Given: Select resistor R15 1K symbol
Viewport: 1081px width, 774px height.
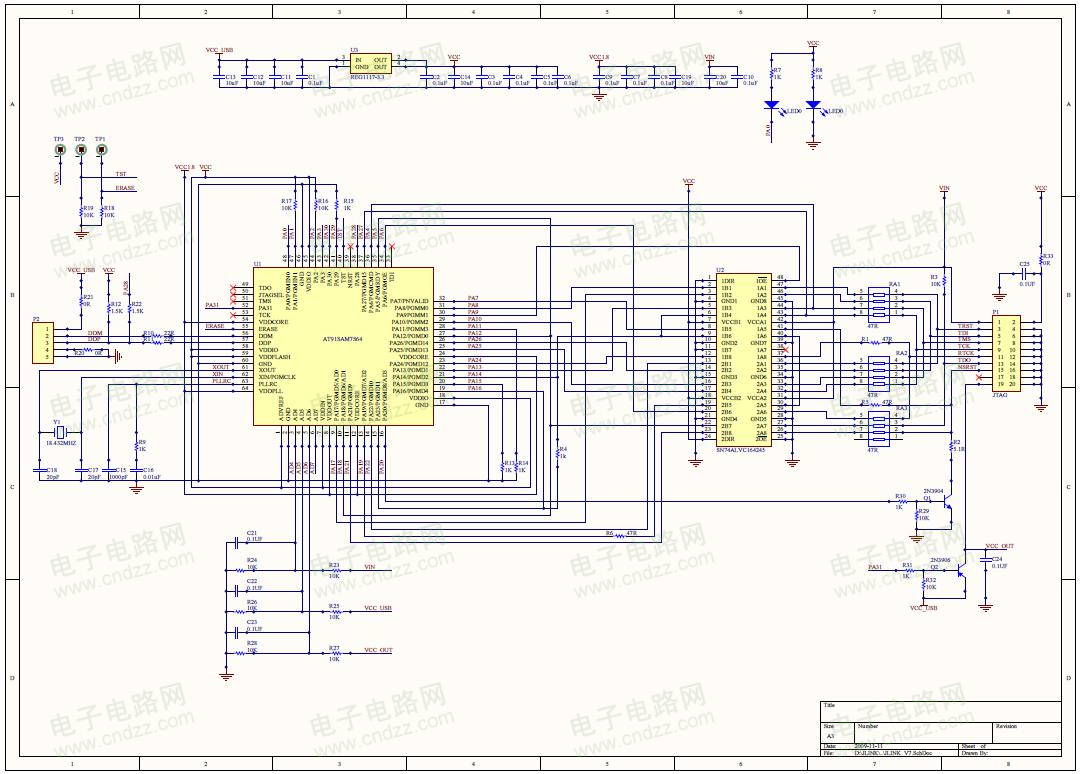Looking at the screenshot, I should 336,204.
